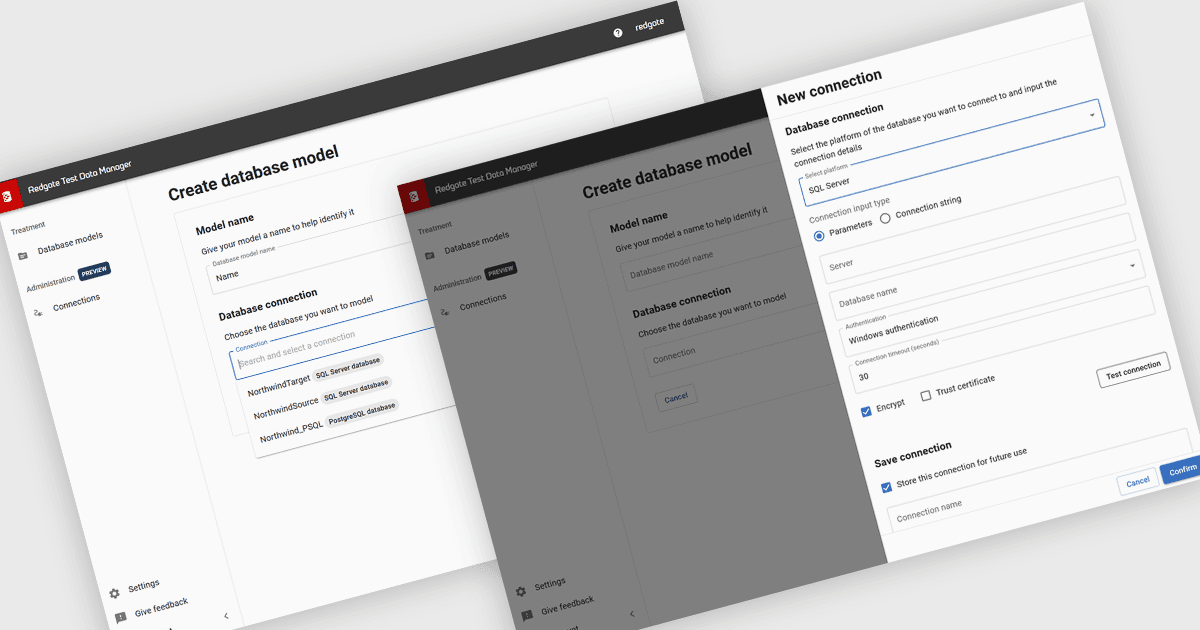Viewport: 1200px width, 630px height.
Task: Collapse the dimmed front window sidebar chevron
Action: [x=631, y=613]
